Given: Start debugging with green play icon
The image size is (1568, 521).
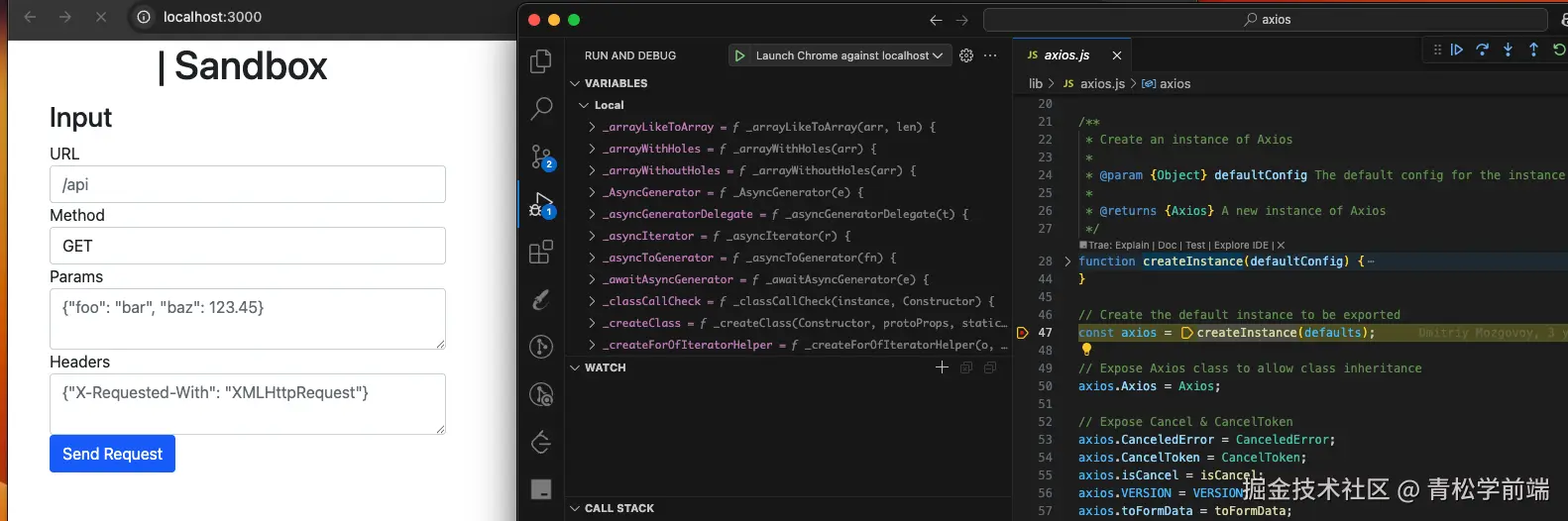Looking at the screenshot, I should [739, 55].
